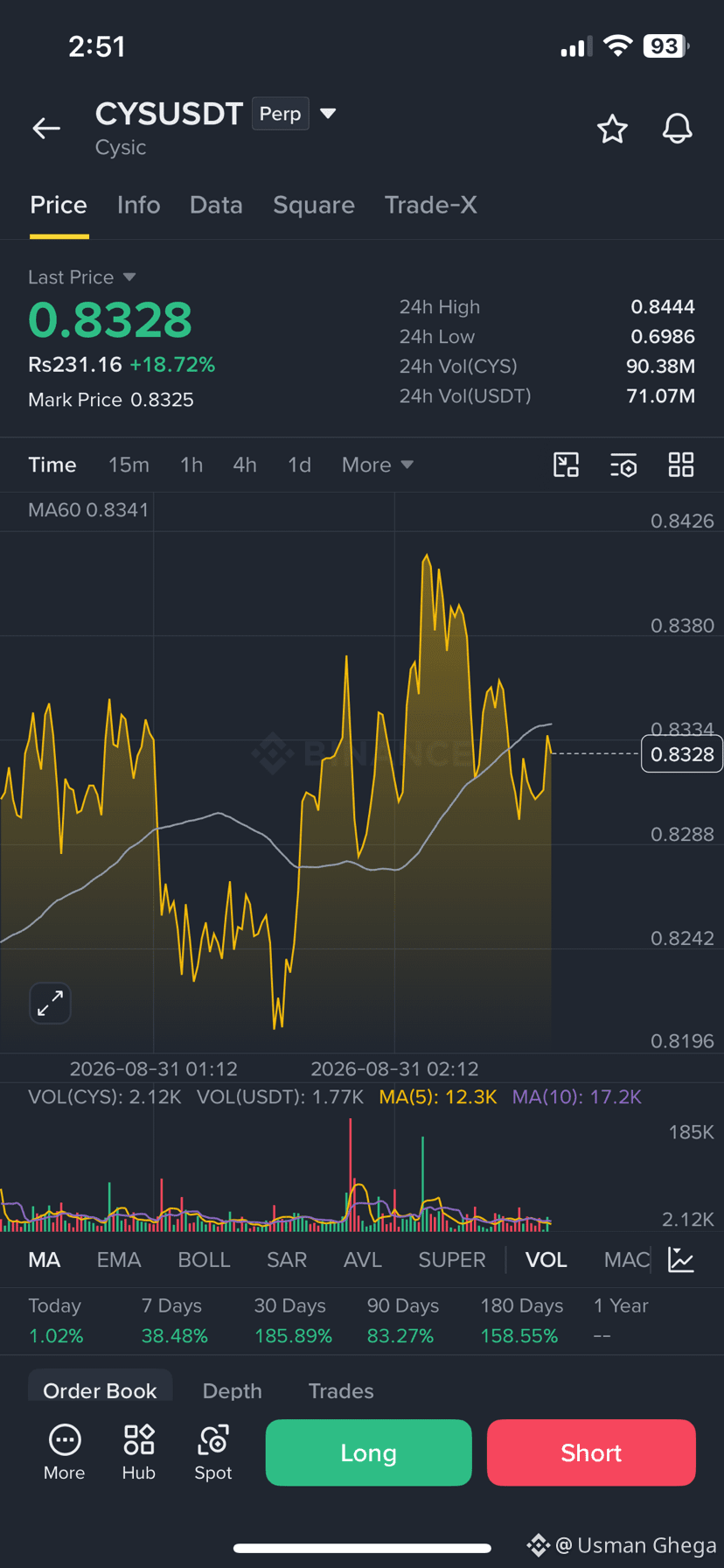This screenshot has height=1568, width=724.
Task: Tap the Perp contract badge
Action: (x=280, y=114)
